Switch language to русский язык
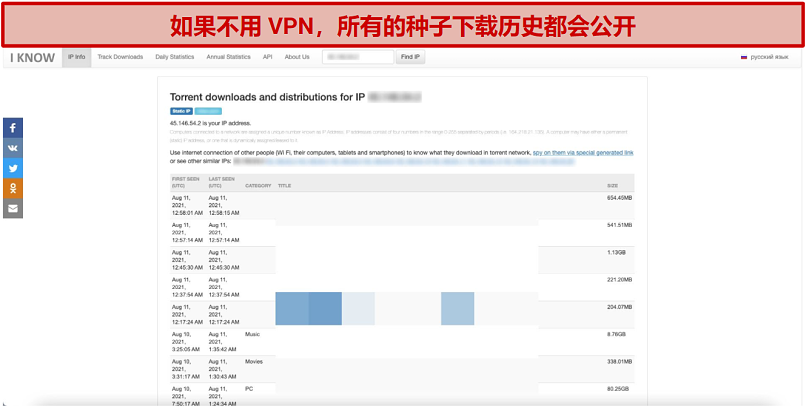The width and height of the screenshot is (806, 408). tap(769, 57)
